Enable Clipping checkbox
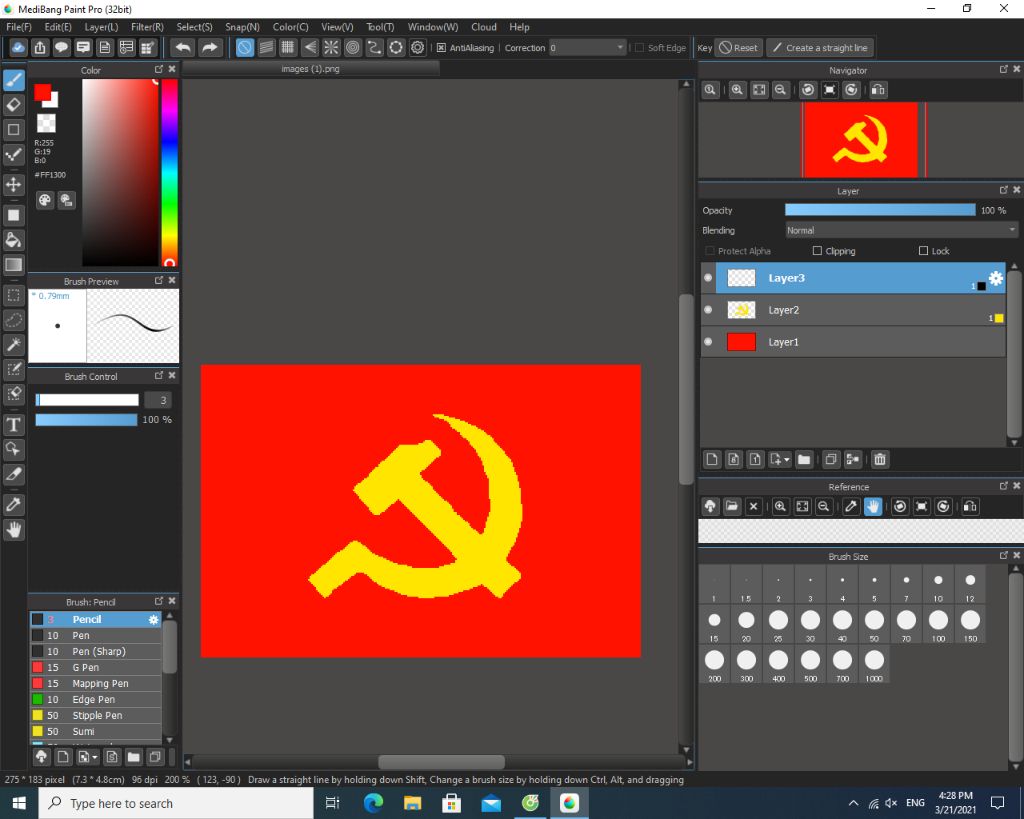This screenshot has height=819, width=1024. [817, 251]
